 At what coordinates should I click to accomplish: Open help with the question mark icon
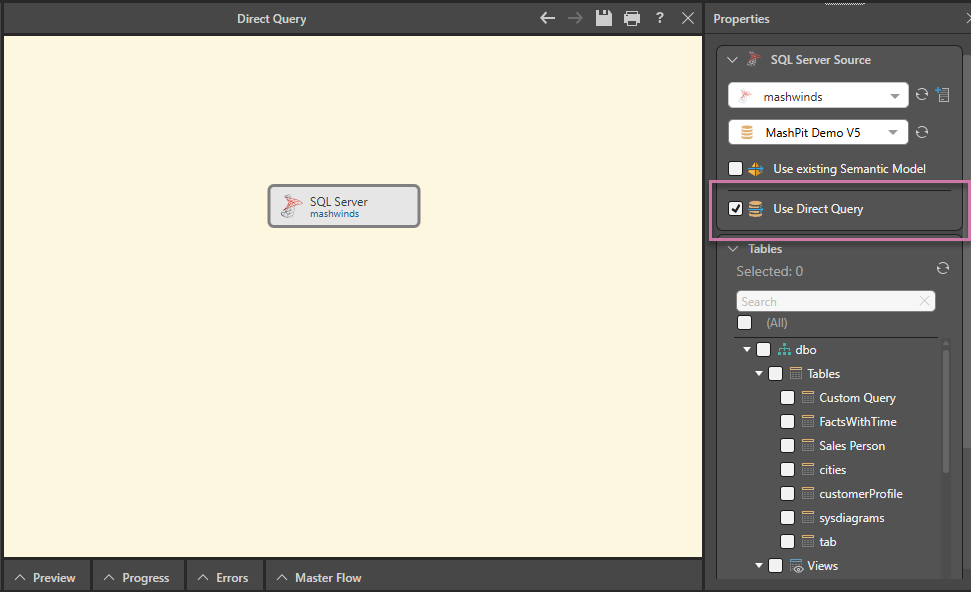660,18
